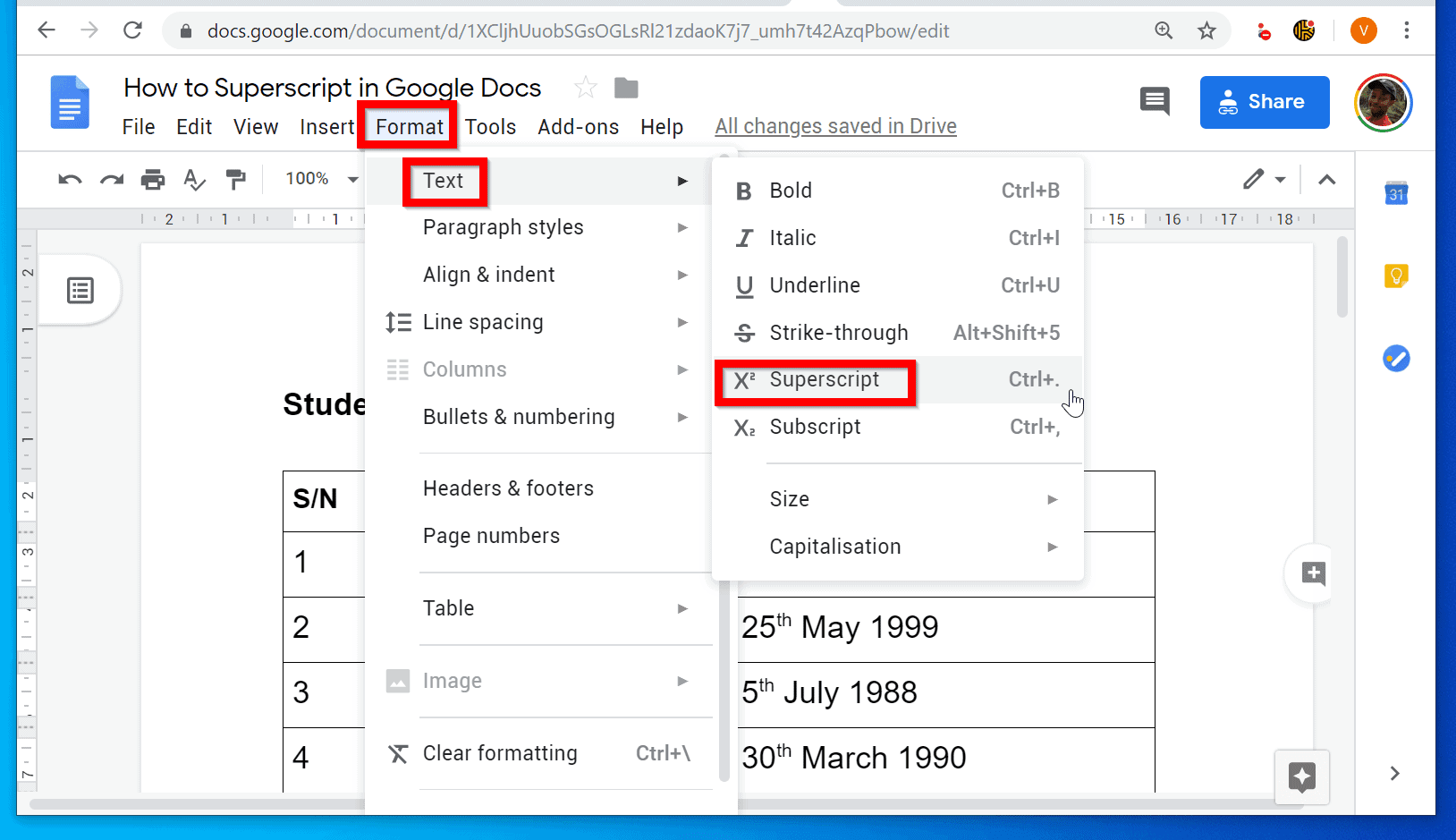
Task: Expand the Table submenu
Action: [539, 608]
